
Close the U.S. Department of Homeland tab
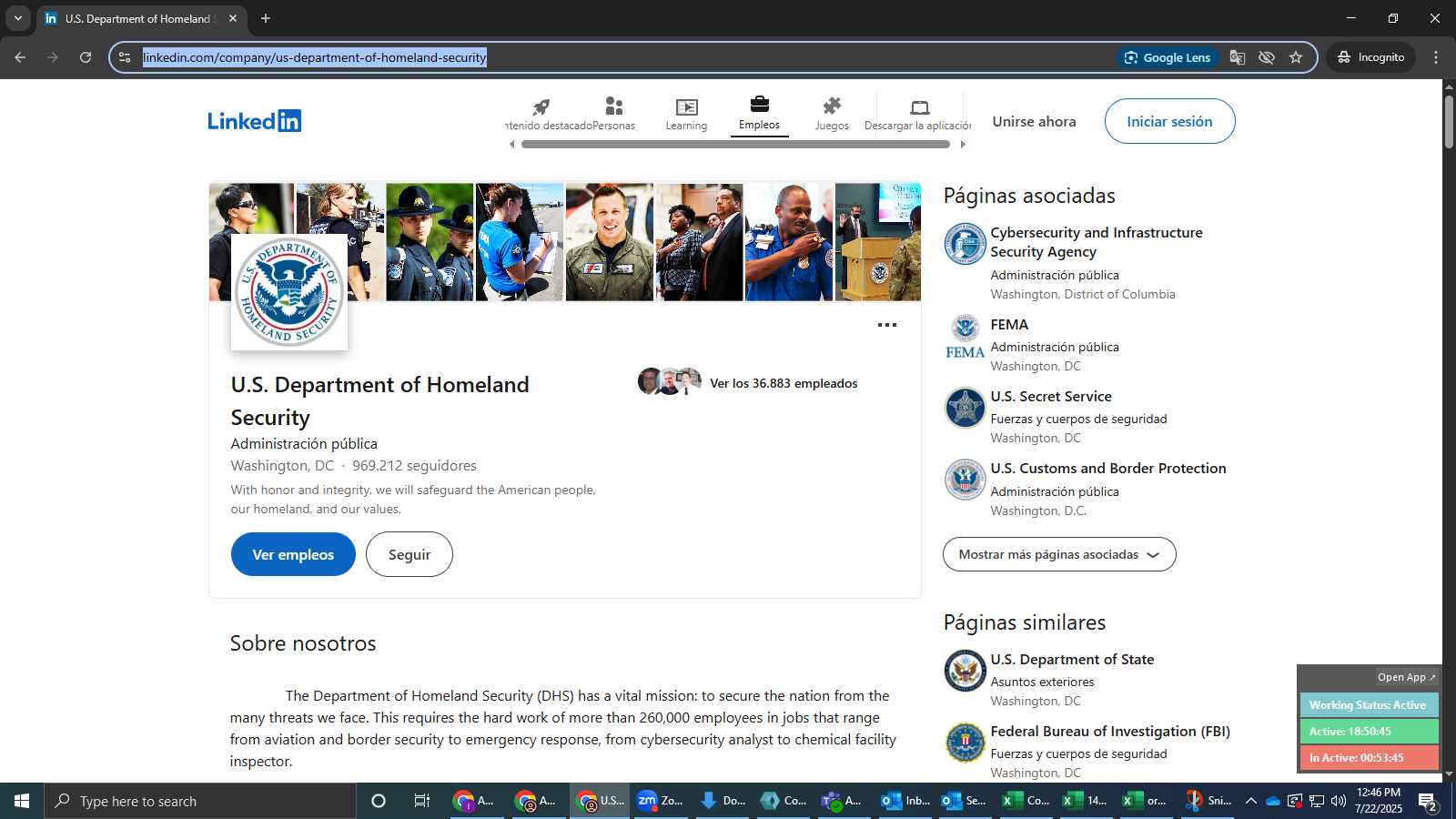[x=233, y=18]
